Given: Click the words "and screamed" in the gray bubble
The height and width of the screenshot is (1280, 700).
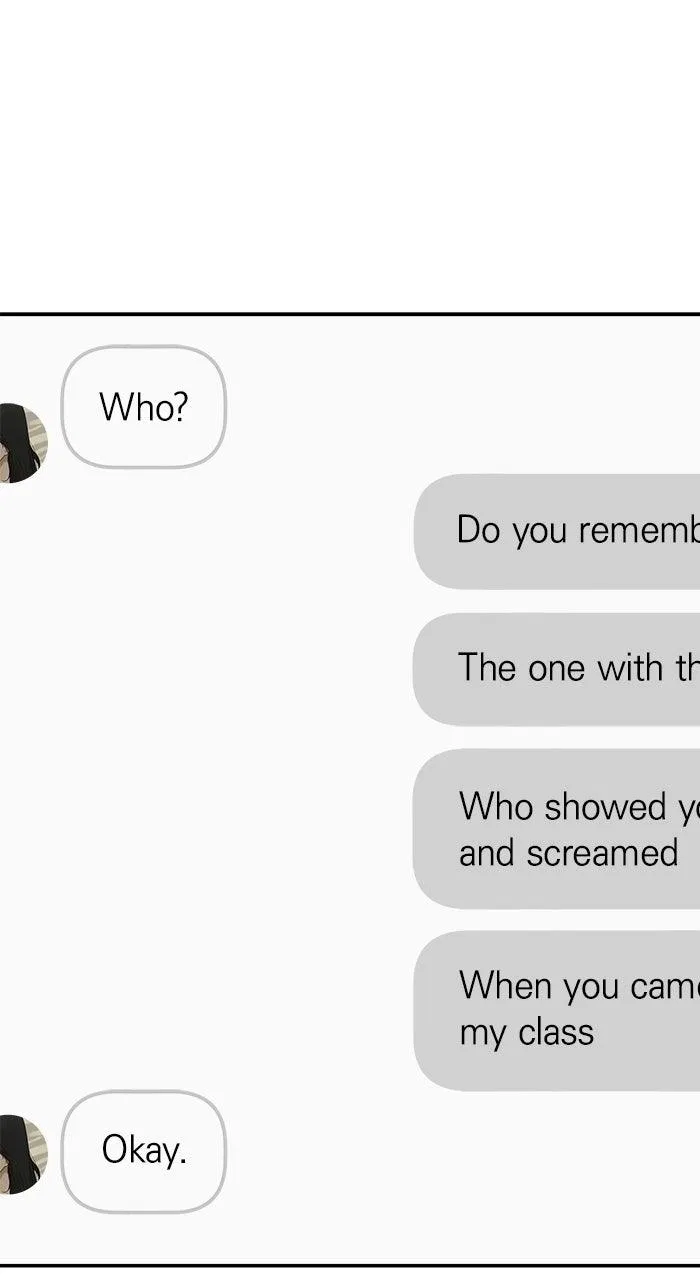Looking at the screenshot, I should tap(569, 854).
